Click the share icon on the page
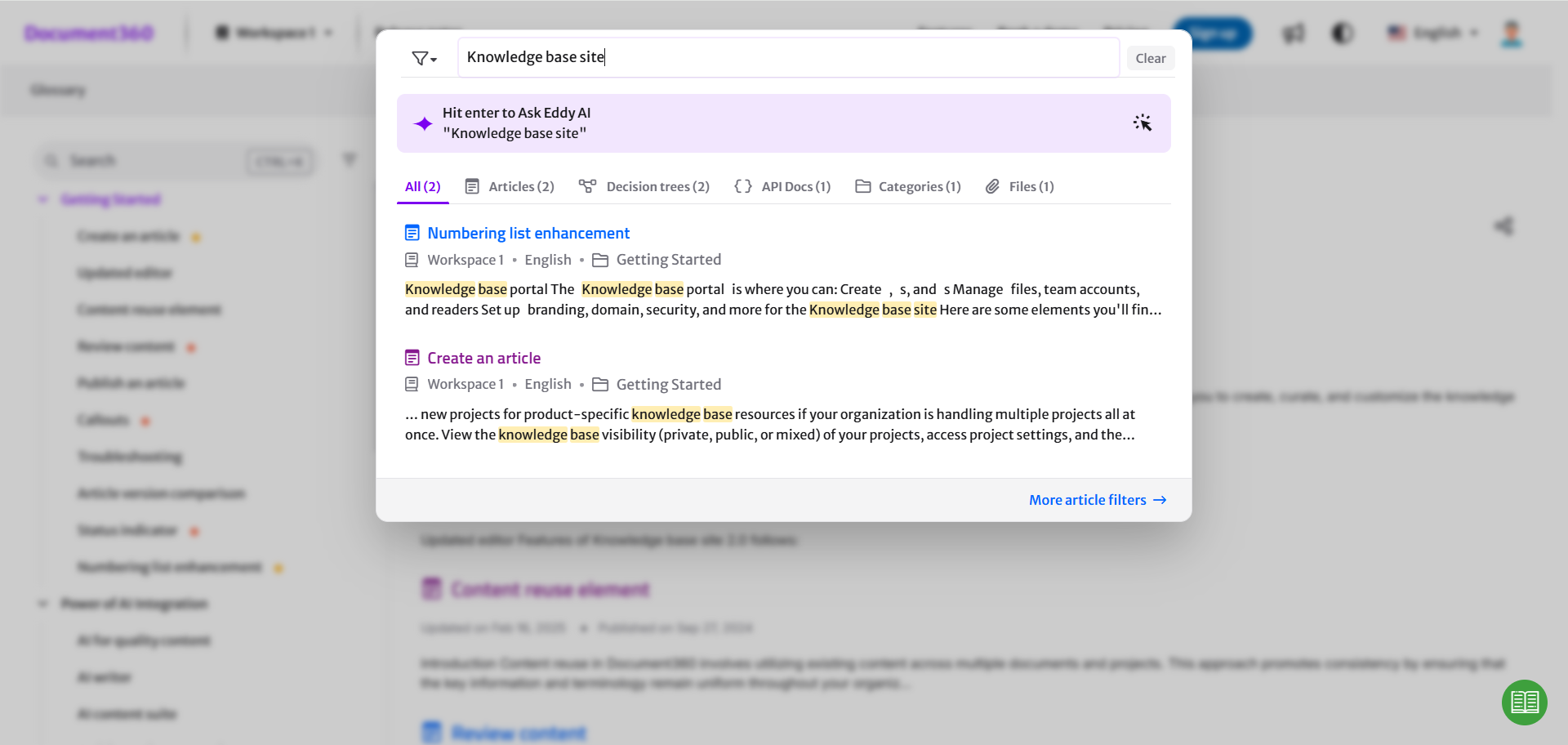1568x745 pixels. click(x=1503, y=225)
